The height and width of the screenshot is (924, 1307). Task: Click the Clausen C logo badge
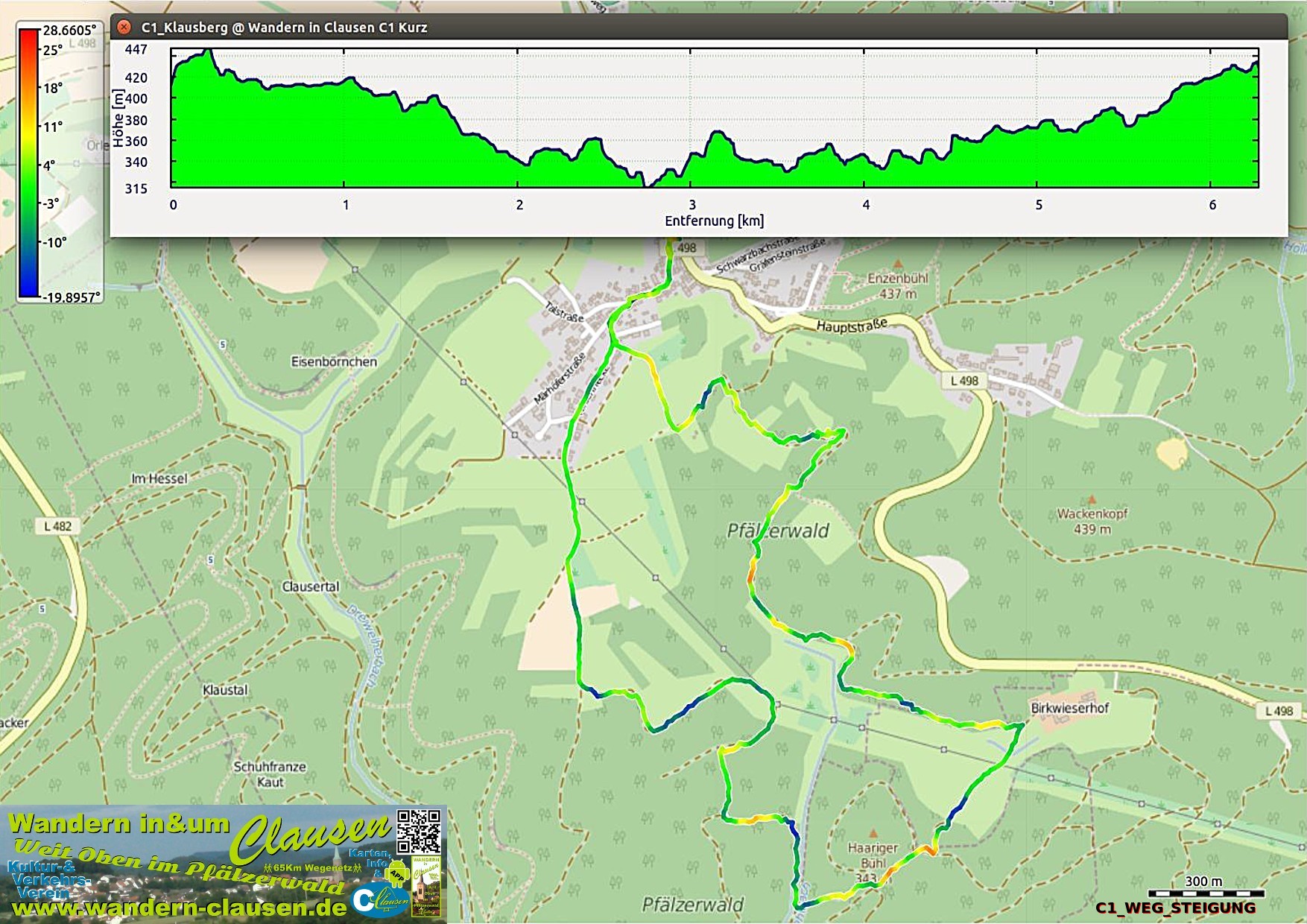tap(380, 899)
